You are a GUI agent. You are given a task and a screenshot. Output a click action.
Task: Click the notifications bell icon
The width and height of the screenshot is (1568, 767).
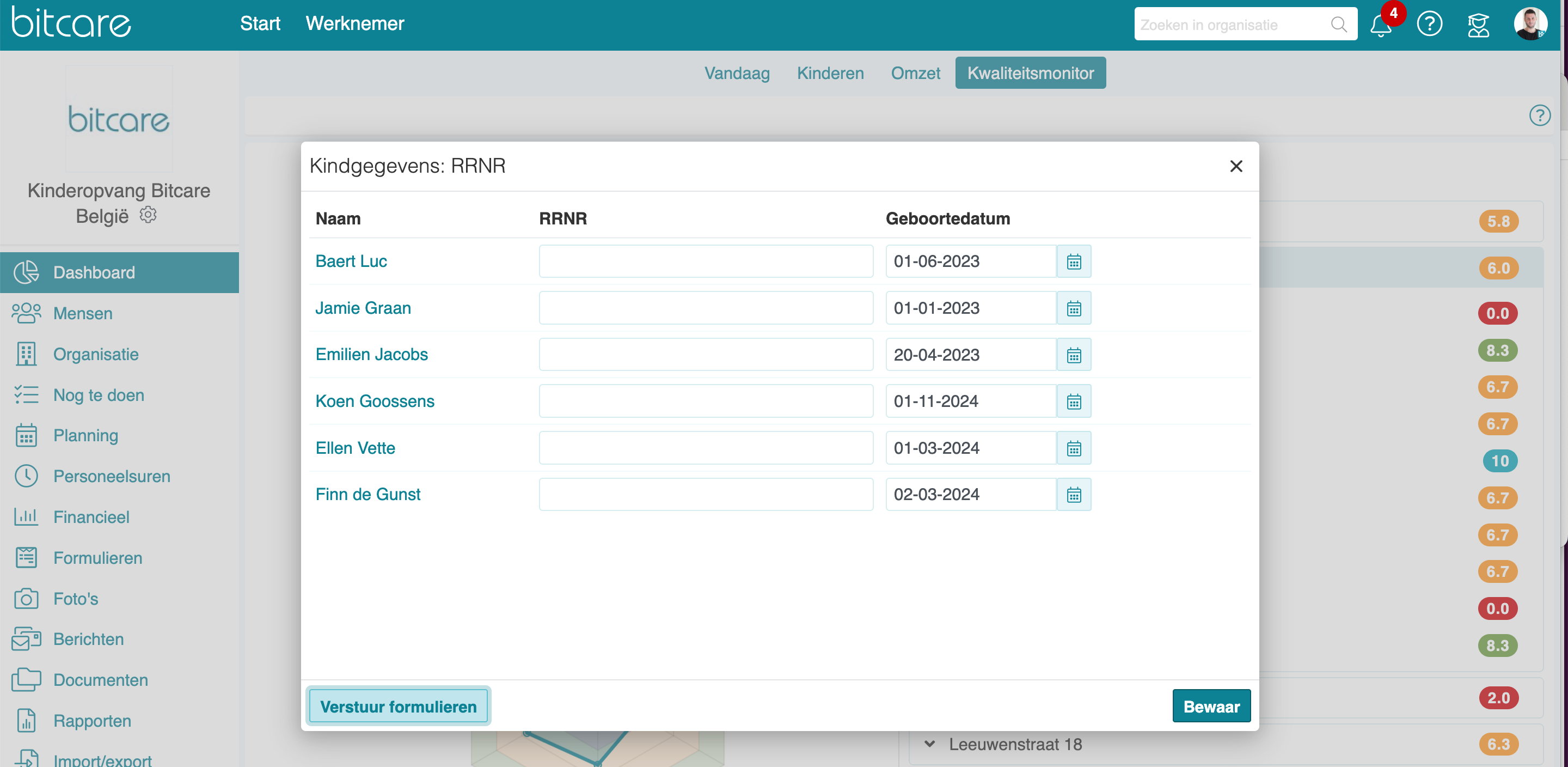pyautogui.click(x=1380, y=25)
